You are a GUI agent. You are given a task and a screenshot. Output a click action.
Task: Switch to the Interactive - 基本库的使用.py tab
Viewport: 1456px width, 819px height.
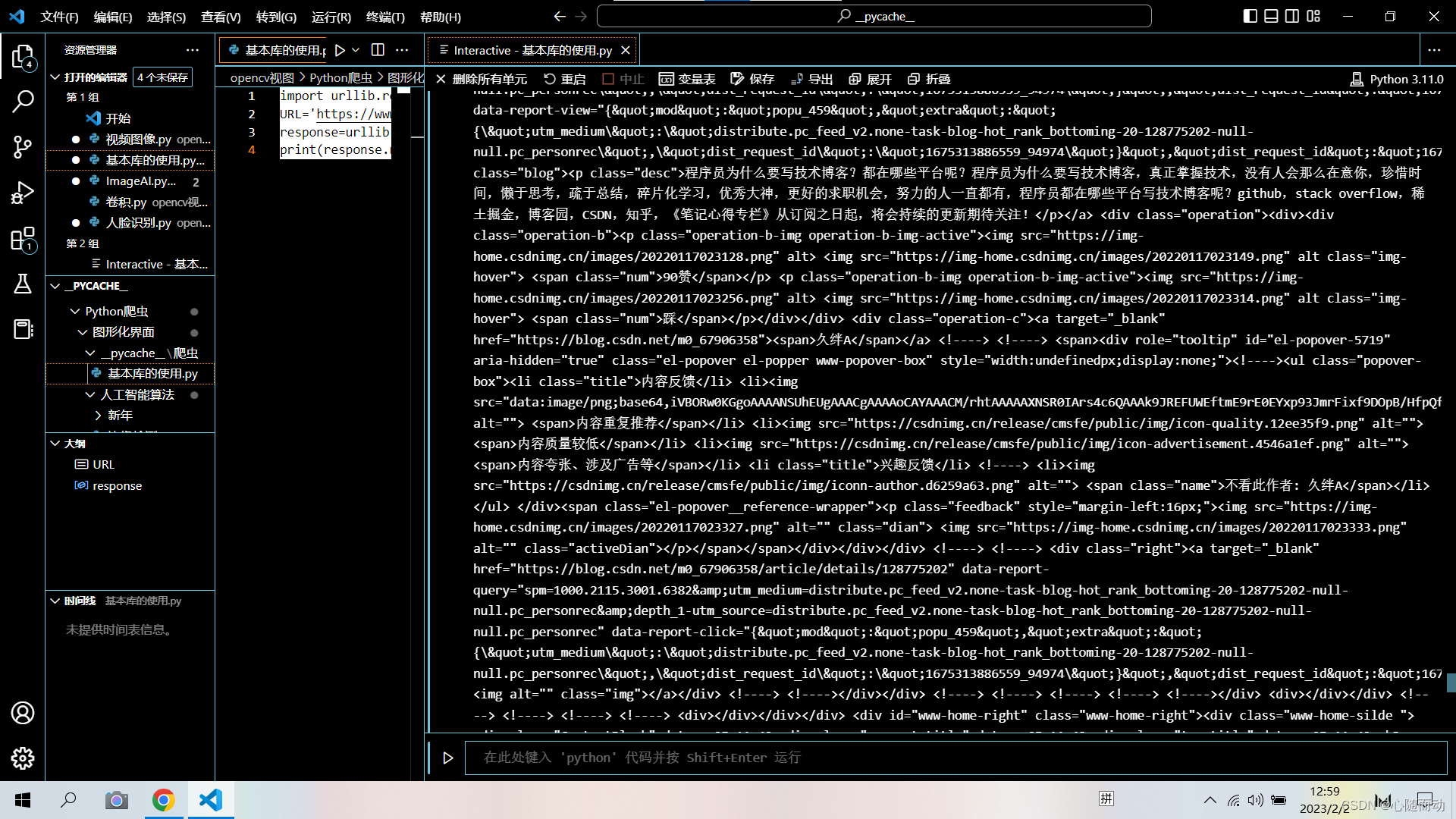tap(531, 49)
